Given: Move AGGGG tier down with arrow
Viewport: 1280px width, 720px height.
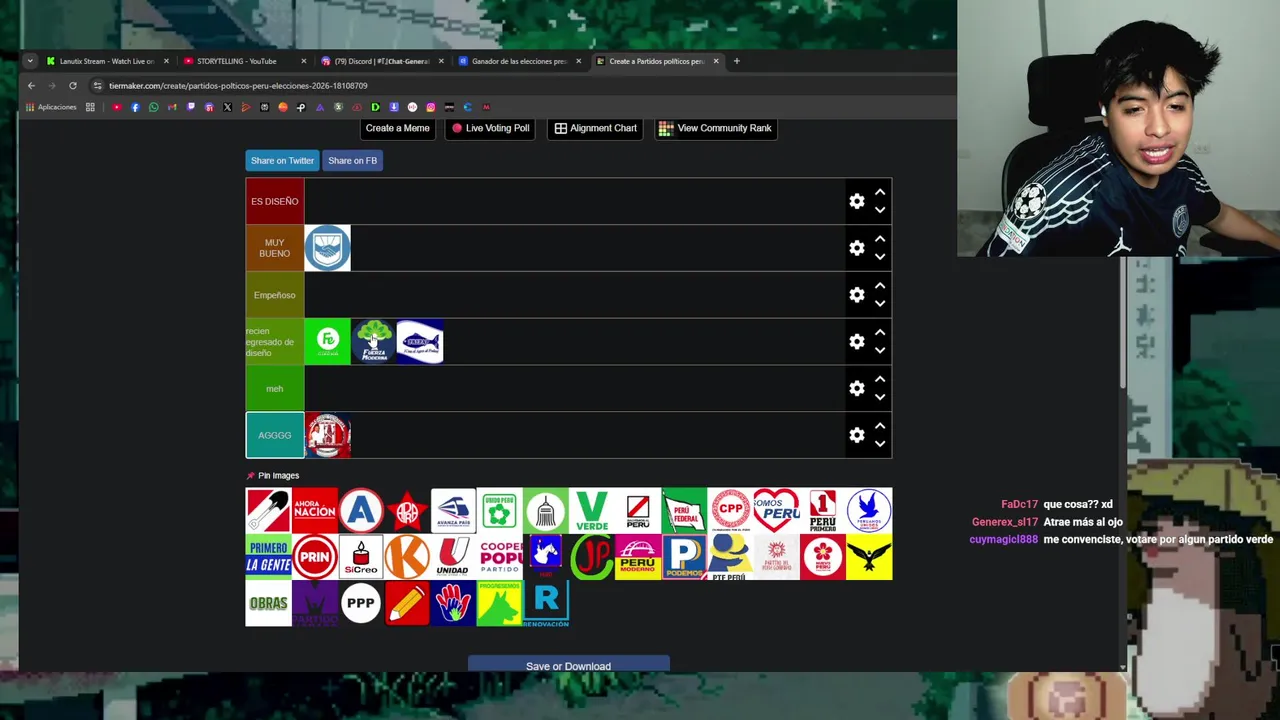Looking at the screenshot, I should (x=880, y=444).
